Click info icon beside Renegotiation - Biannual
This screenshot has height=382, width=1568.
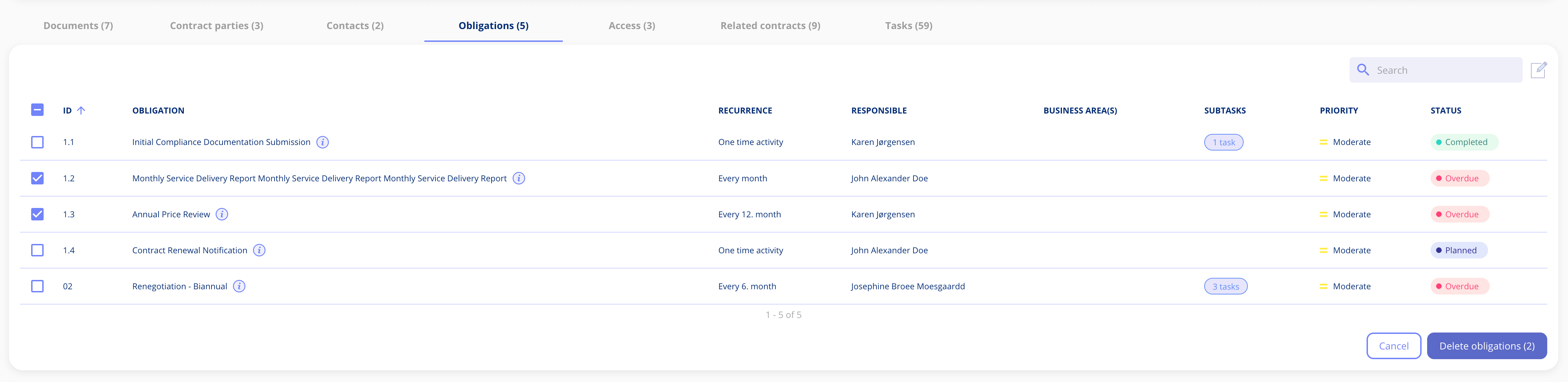[x=239, y=286]
